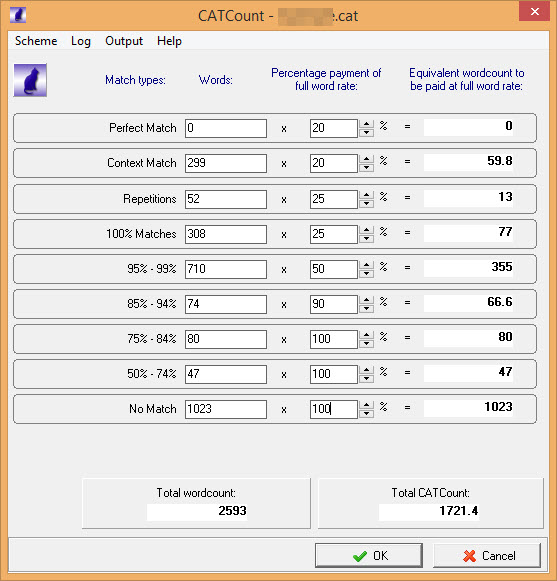Screen dimensions: 557x581
Task: Close the CATCount window
Action: (x=534, y=11)
